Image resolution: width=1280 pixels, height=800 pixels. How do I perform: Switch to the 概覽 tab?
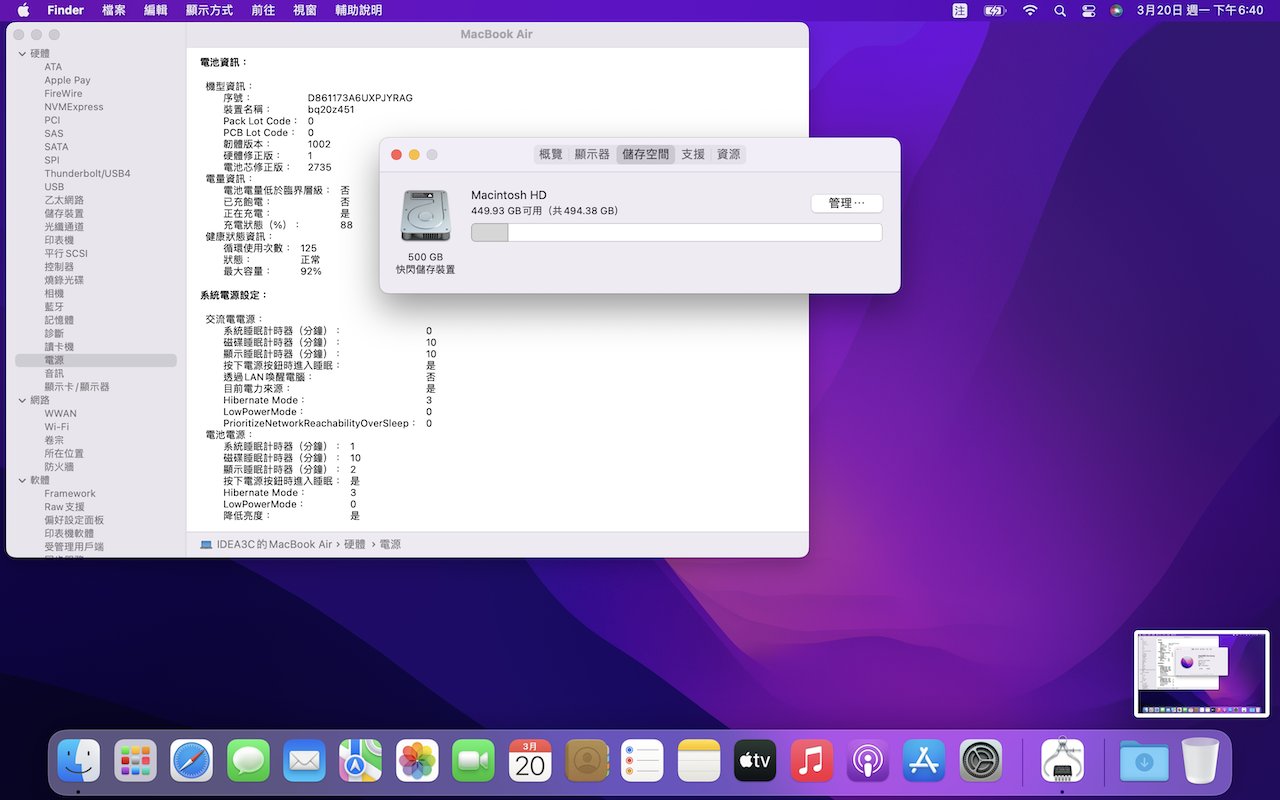(551, 154)
